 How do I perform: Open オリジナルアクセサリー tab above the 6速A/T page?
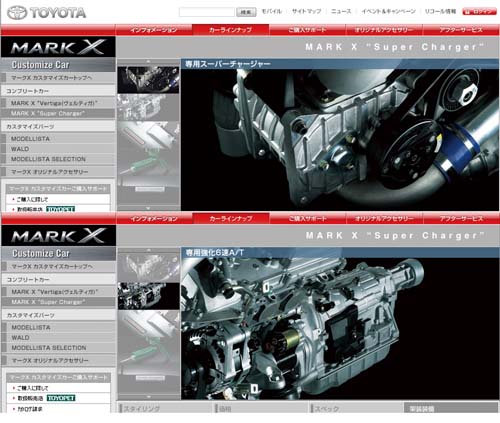384,219
